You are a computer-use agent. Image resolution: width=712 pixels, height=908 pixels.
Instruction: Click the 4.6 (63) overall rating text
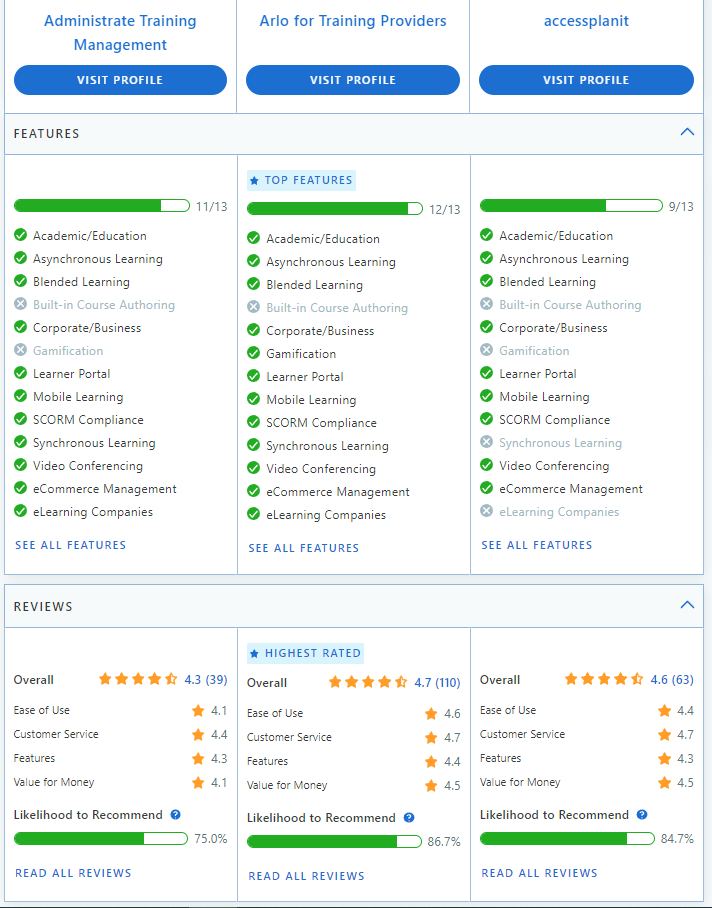point(672,679)
